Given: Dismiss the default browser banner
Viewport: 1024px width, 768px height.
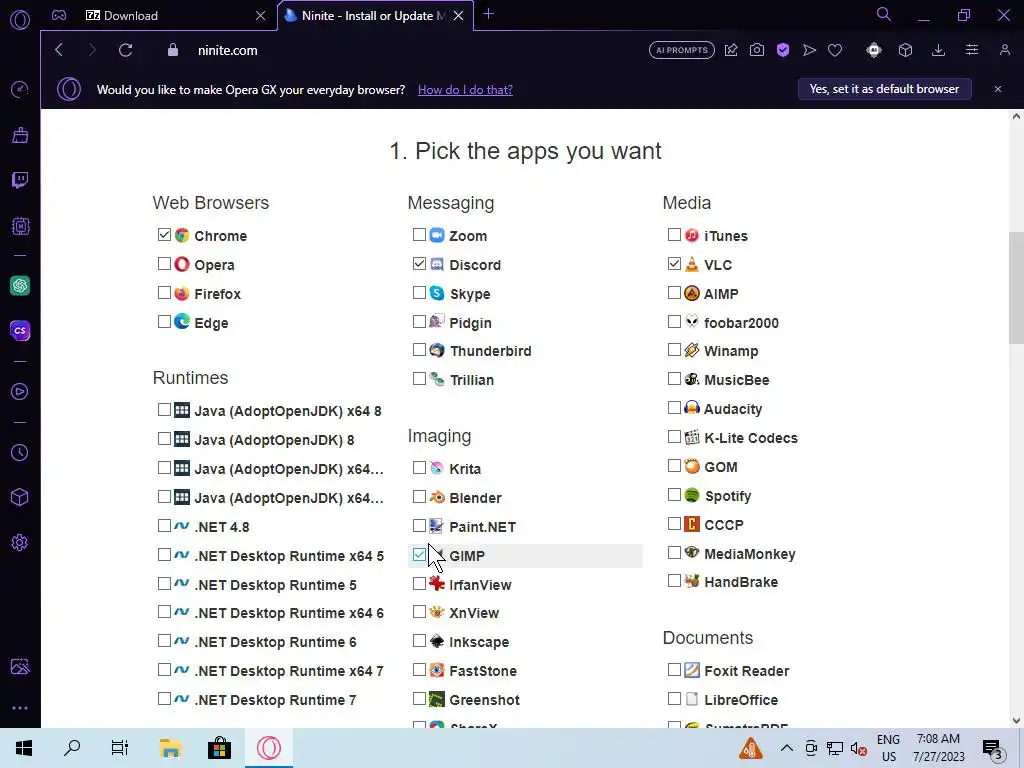Looking at the screenshot, I should (998, 89).
